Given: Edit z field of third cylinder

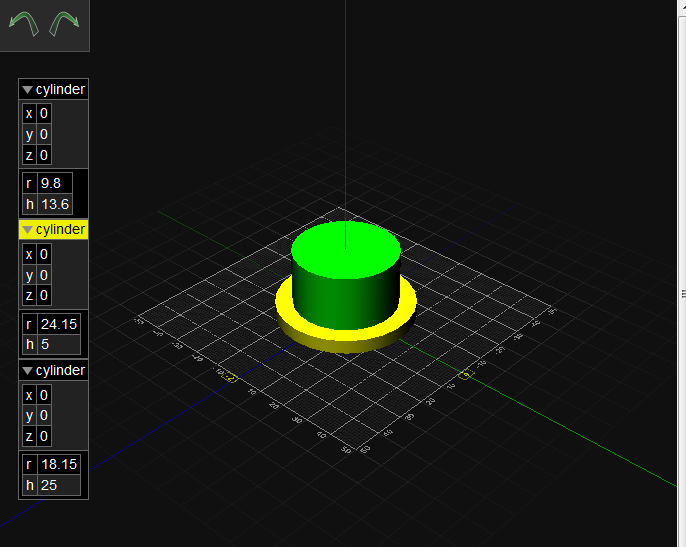Looking at the screenshot, I should point(44,436).
